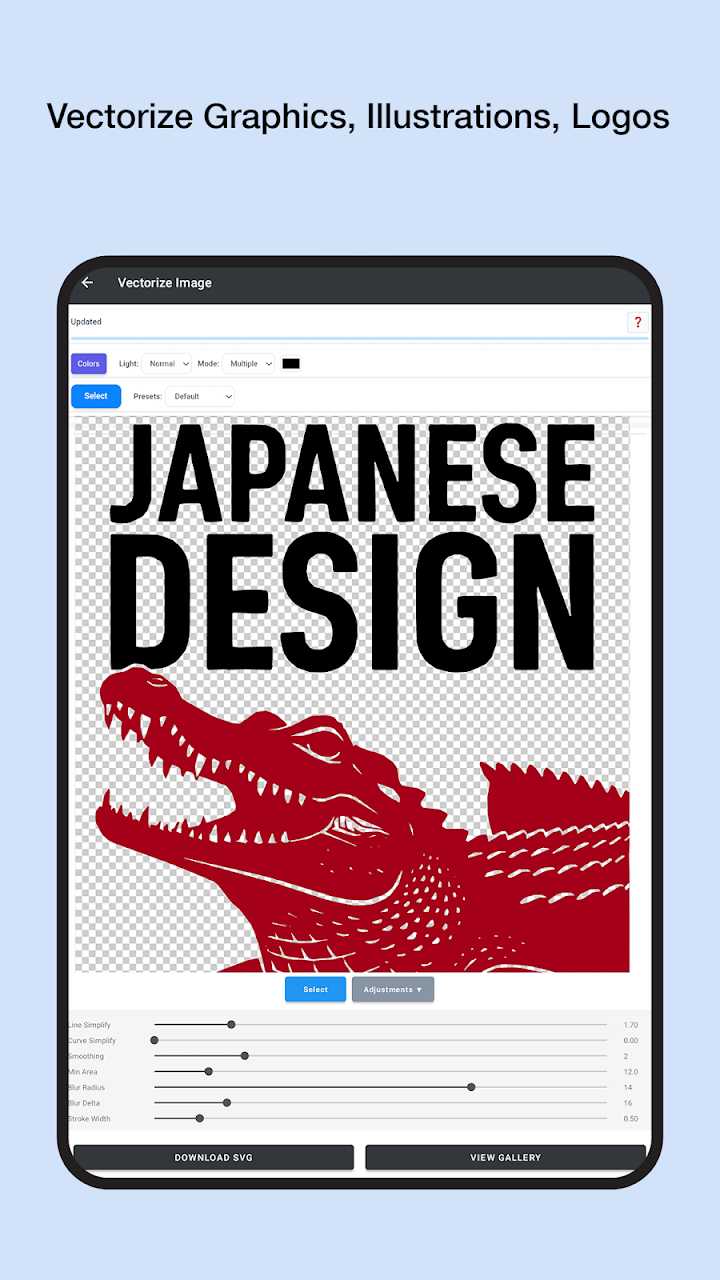Open the Presets dropdown set to Default
Image resolution: width=720 pixels, height=1280 pixels.
point(200,396)
